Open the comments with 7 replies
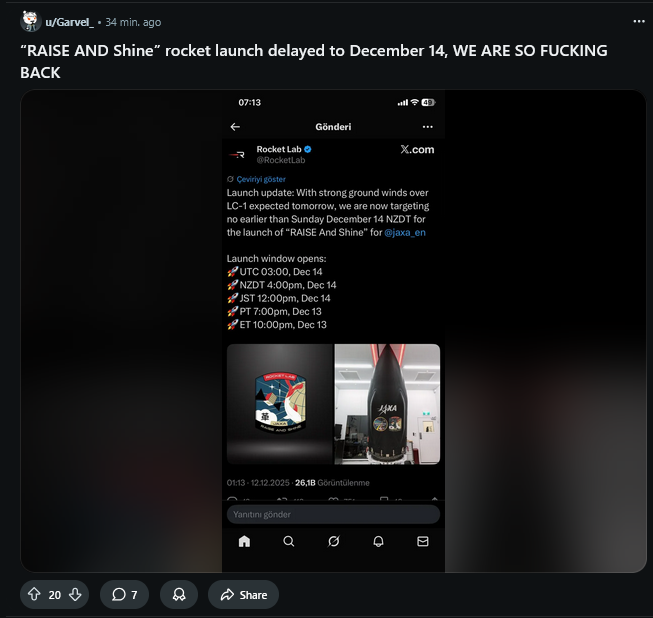Image resolution: width=653 pixels, height=618 pixels. pos(124,594)
